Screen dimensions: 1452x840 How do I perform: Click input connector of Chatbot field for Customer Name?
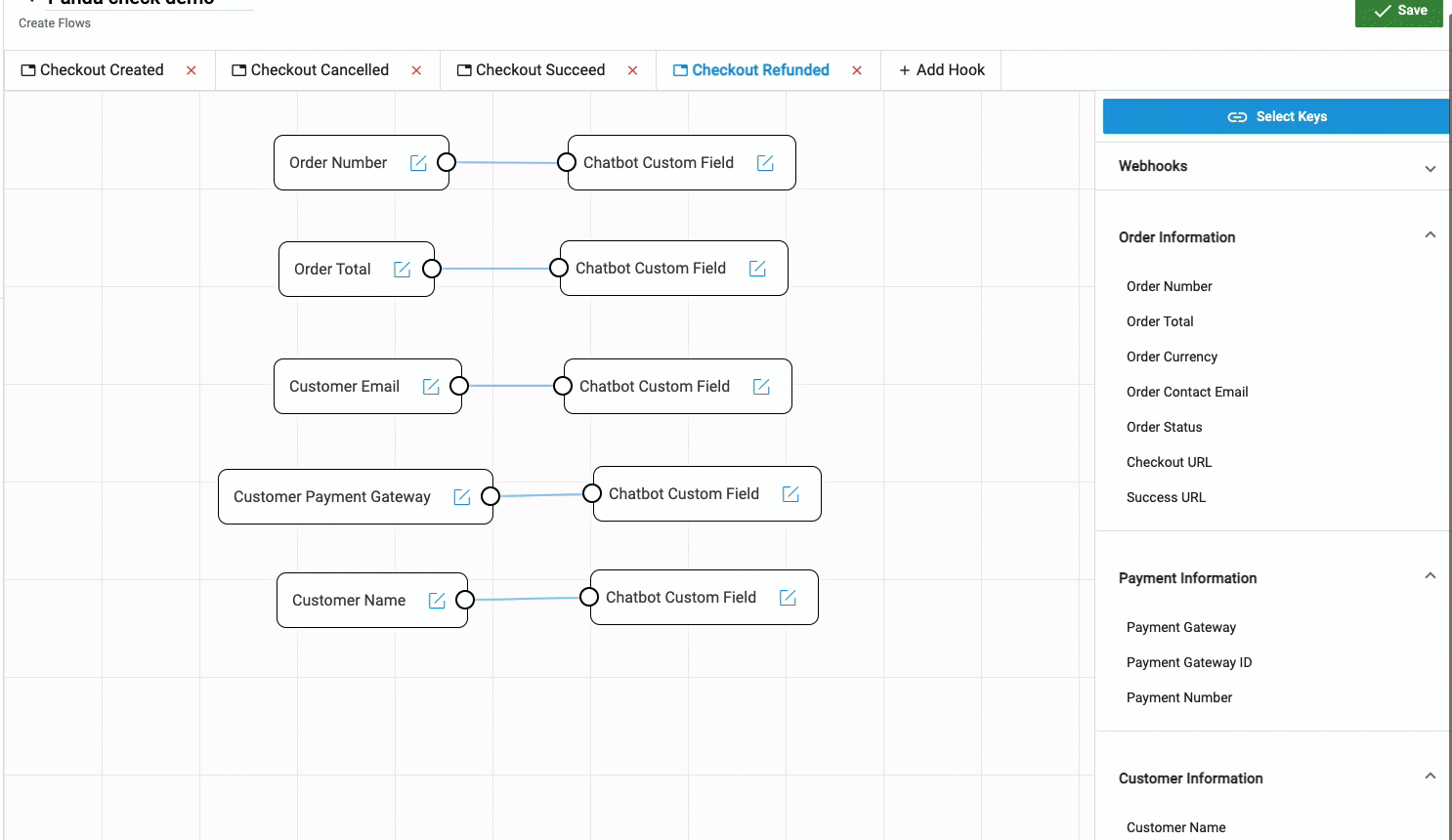tap(589, 597)
